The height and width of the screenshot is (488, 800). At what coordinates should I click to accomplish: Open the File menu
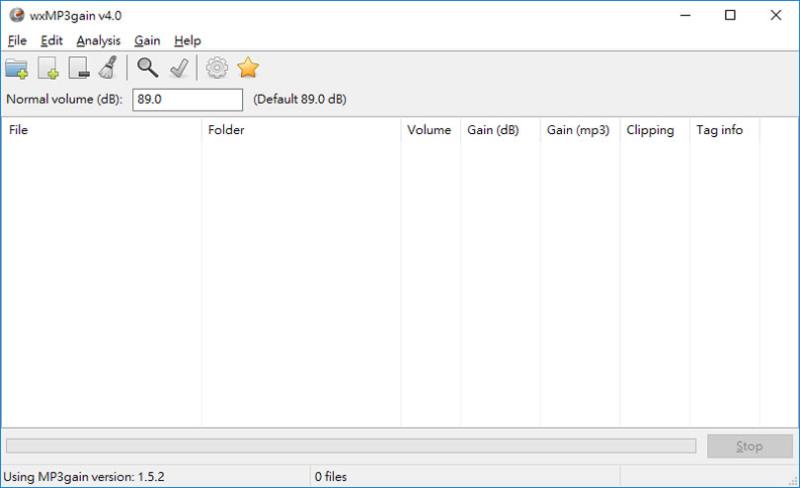[x=17, y=40]
